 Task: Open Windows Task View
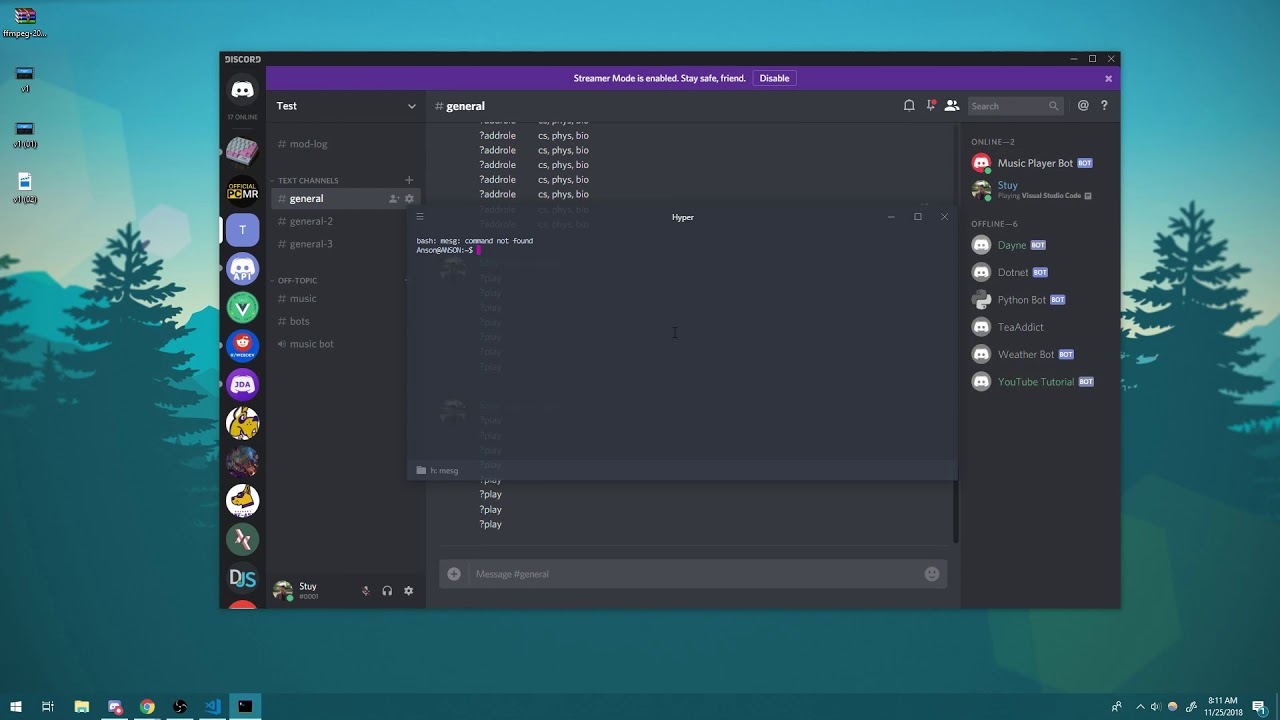tap(47, 707)
